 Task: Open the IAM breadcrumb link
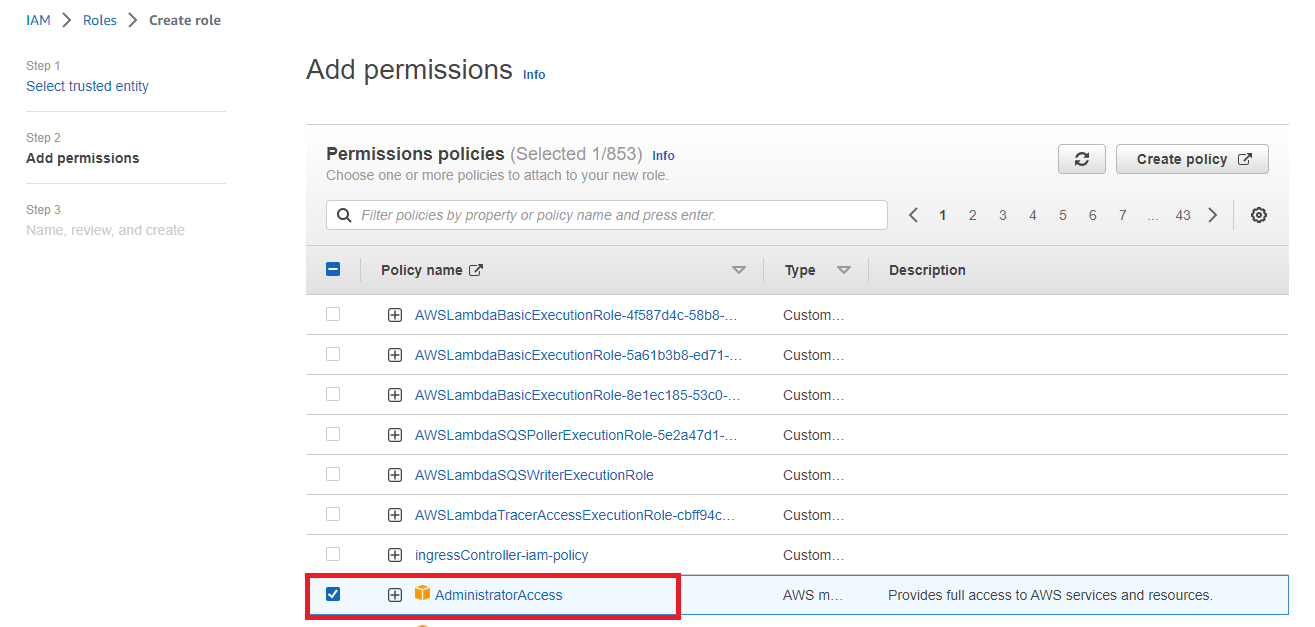pyautogui.click(x=38, y=20)
